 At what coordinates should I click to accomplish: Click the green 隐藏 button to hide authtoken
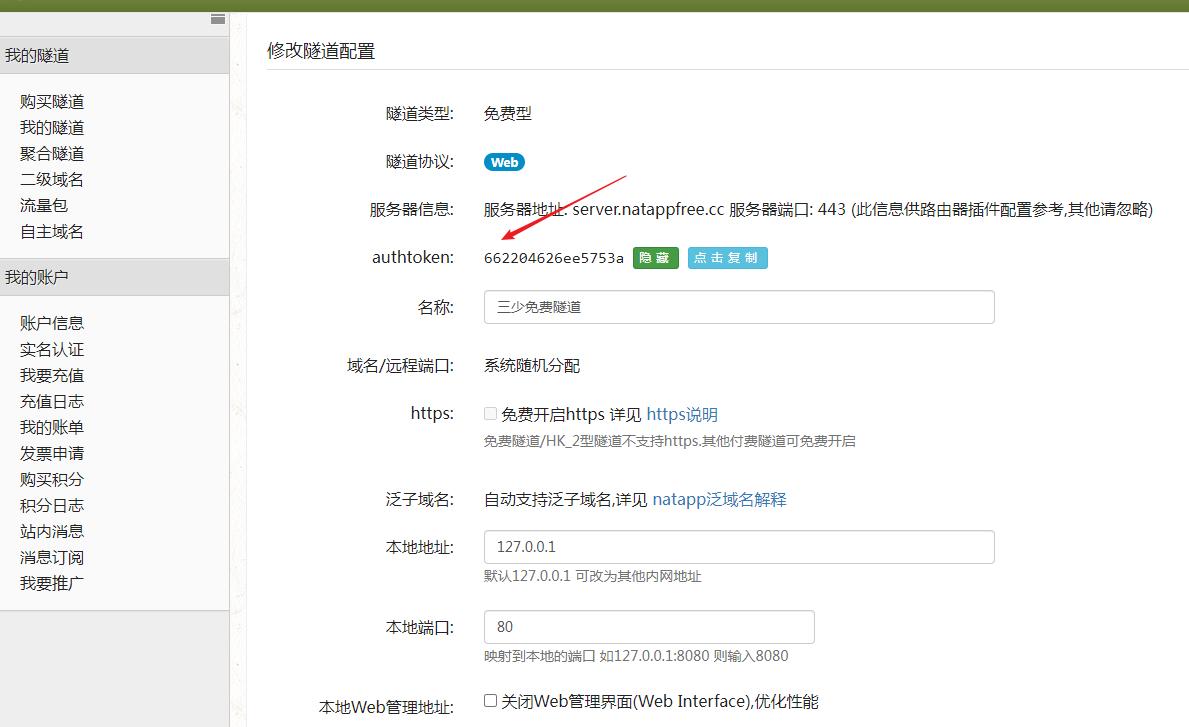(x=655, y=257)
